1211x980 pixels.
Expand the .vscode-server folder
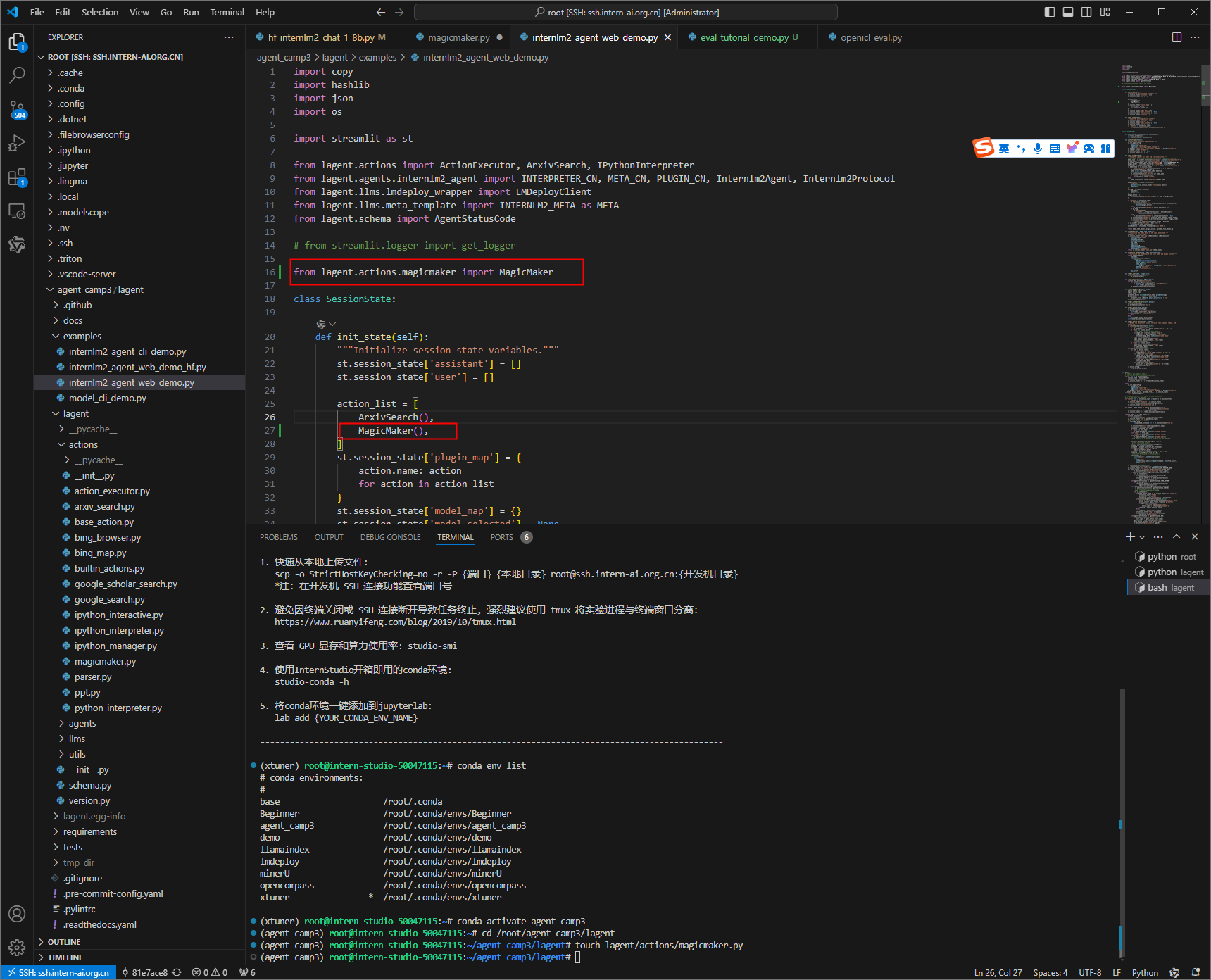coord(139,274)
